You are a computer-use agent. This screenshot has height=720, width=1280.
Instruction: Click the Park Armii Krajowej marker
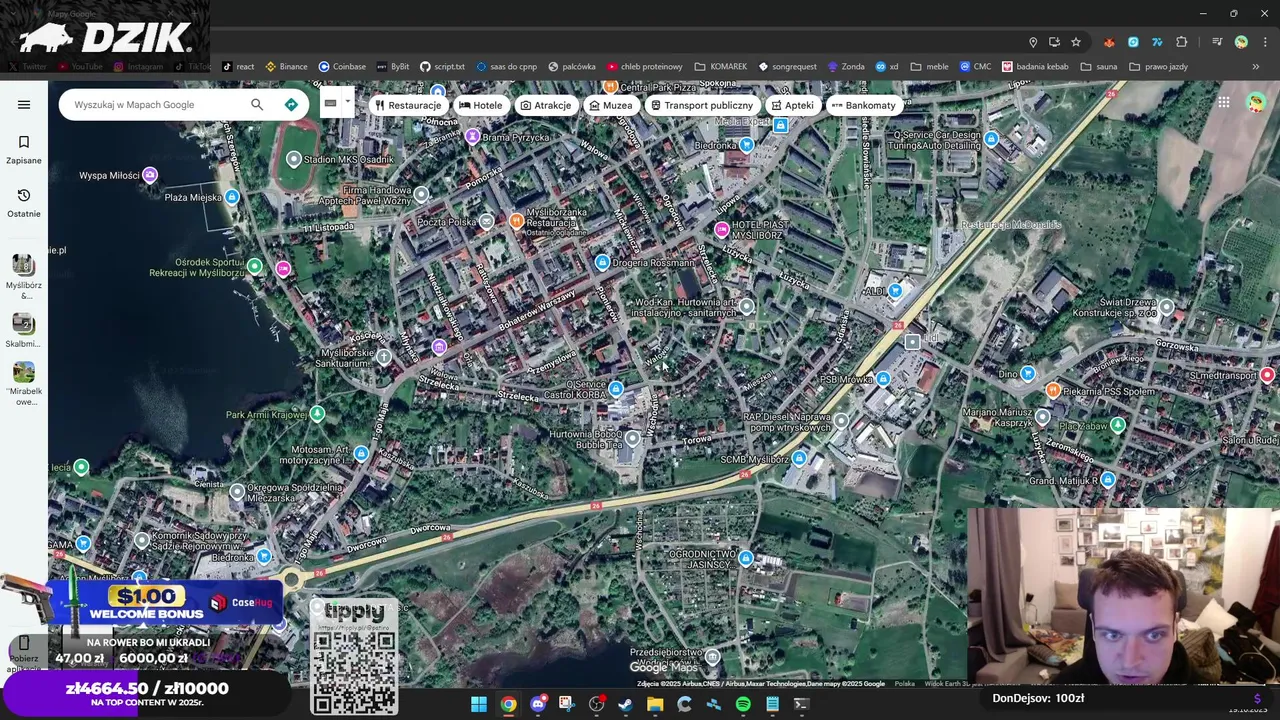(x=318, y=414)
